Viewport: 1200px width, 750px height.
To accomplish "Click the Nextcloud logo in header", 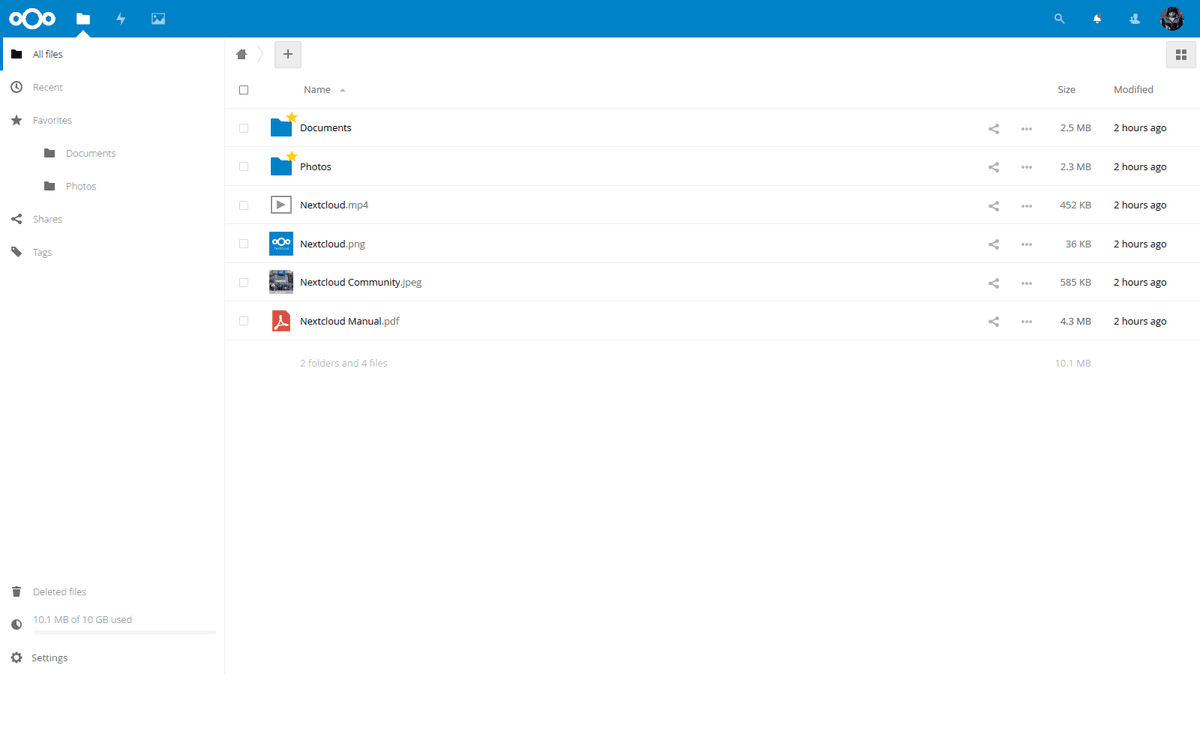I will [x=32, y=19].
